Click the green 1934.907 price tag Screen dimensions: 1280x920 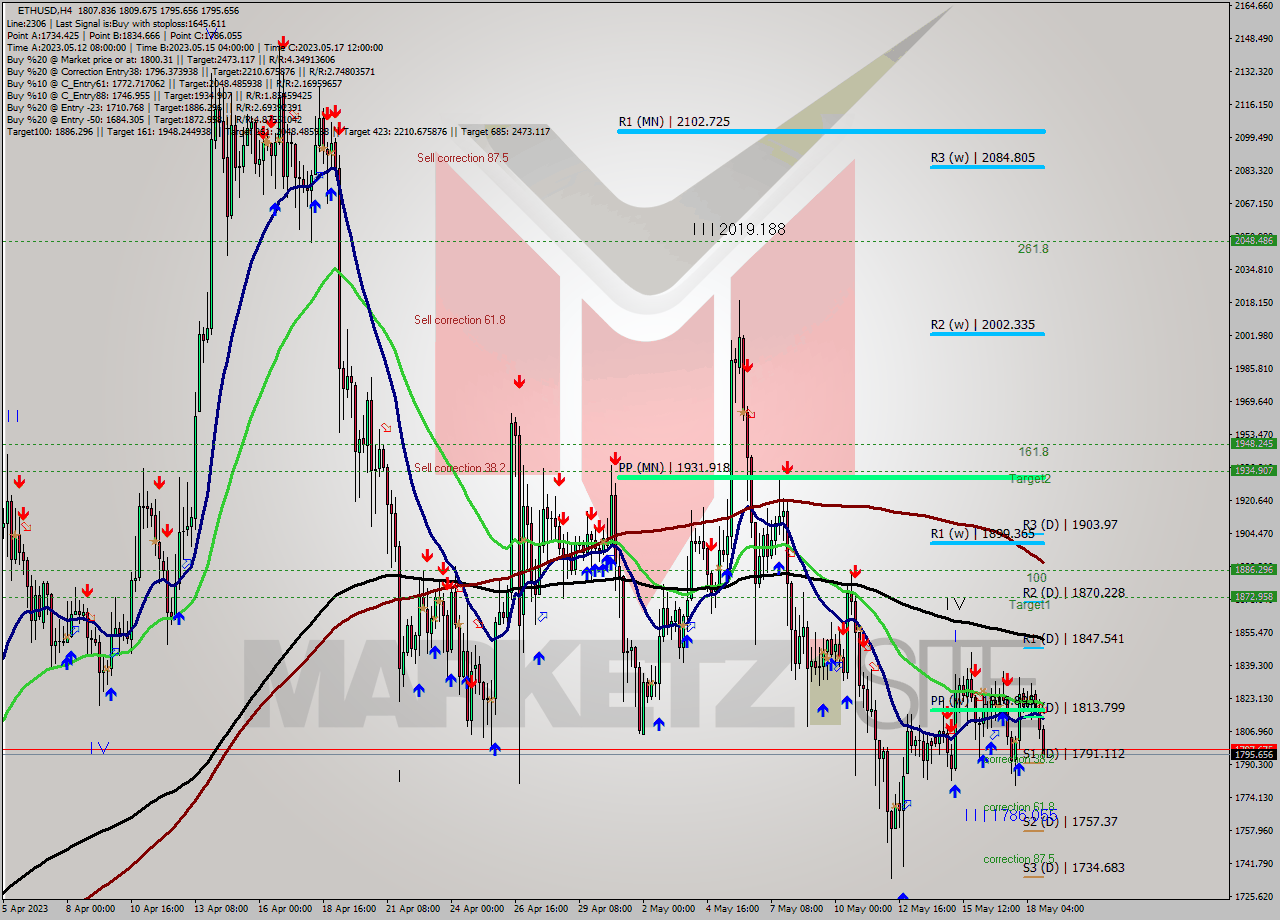pyautogui.click(x=1254, y=470)
